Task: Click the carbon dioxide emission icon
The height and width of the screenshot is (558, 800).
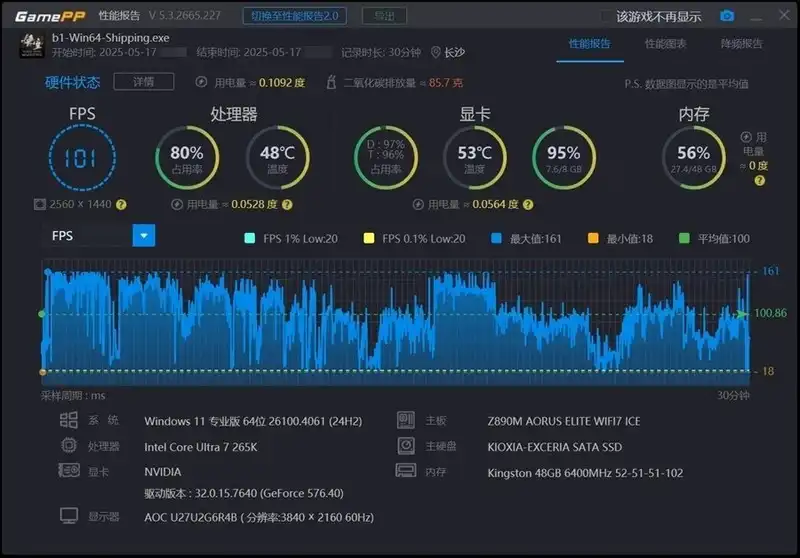Action: coord(331,82)
